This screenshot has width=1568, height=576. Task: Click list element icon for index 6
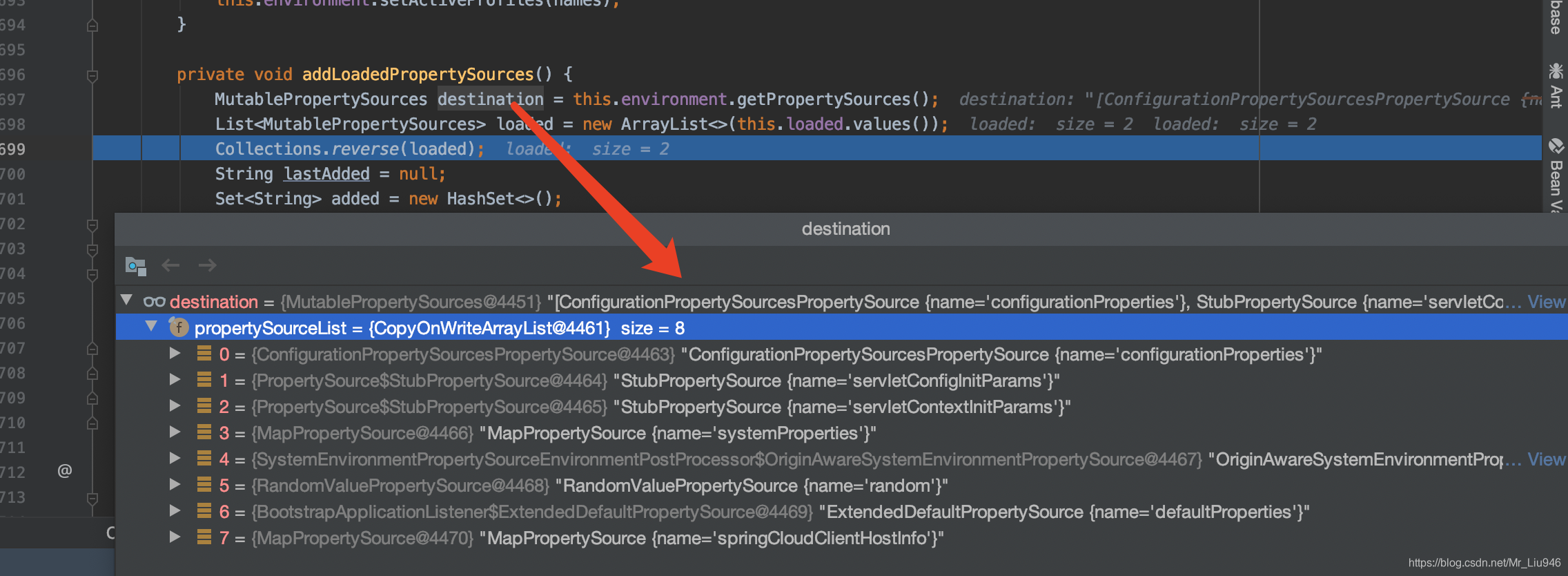[x=204, y=511]
